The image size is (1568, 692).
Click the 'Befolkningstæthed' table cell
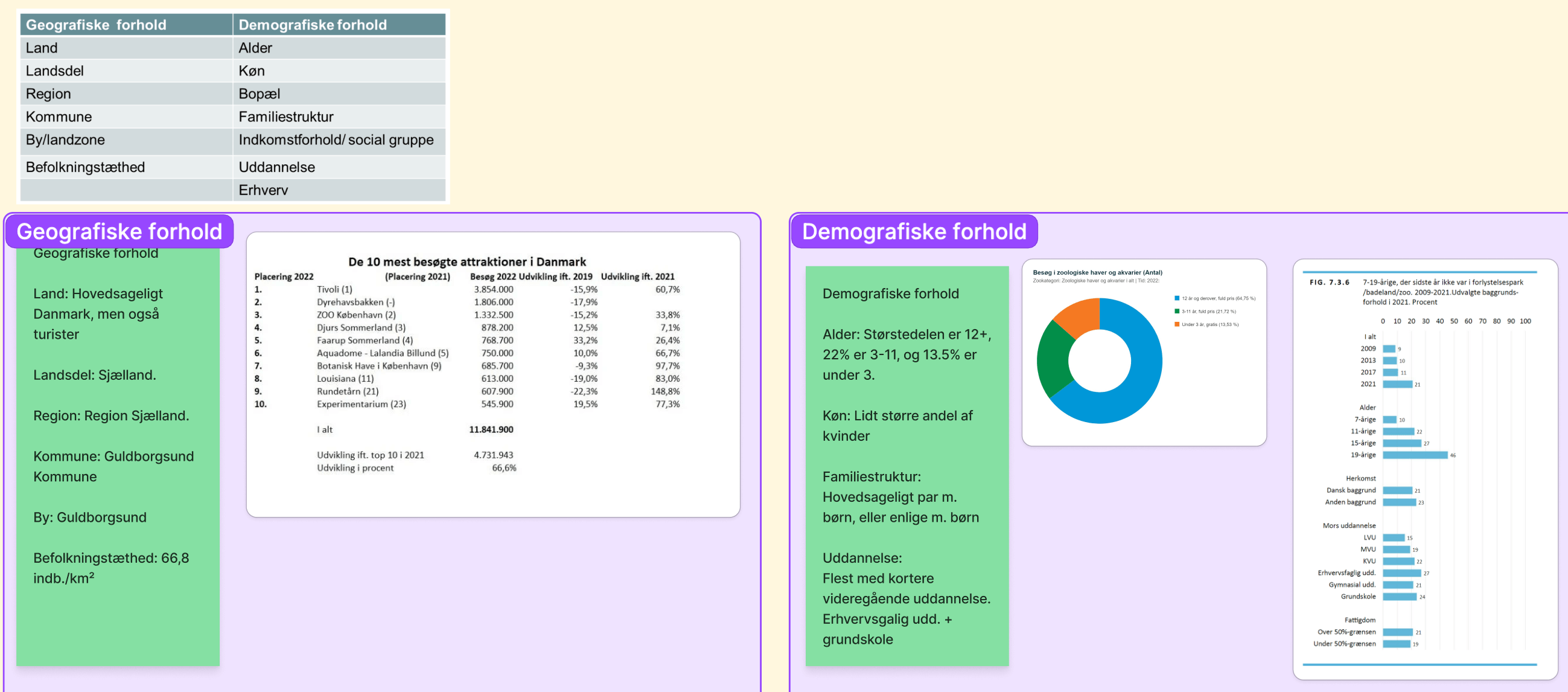point(126,167)
